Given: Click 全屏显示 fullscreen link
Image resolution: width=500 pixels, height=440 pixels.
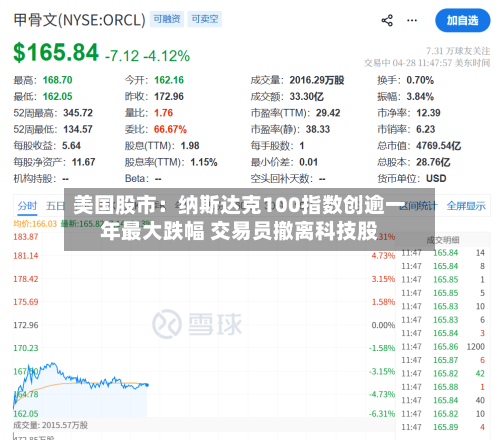Looking at the screenshot, I should pyautogui.click(x=466, y=206).
